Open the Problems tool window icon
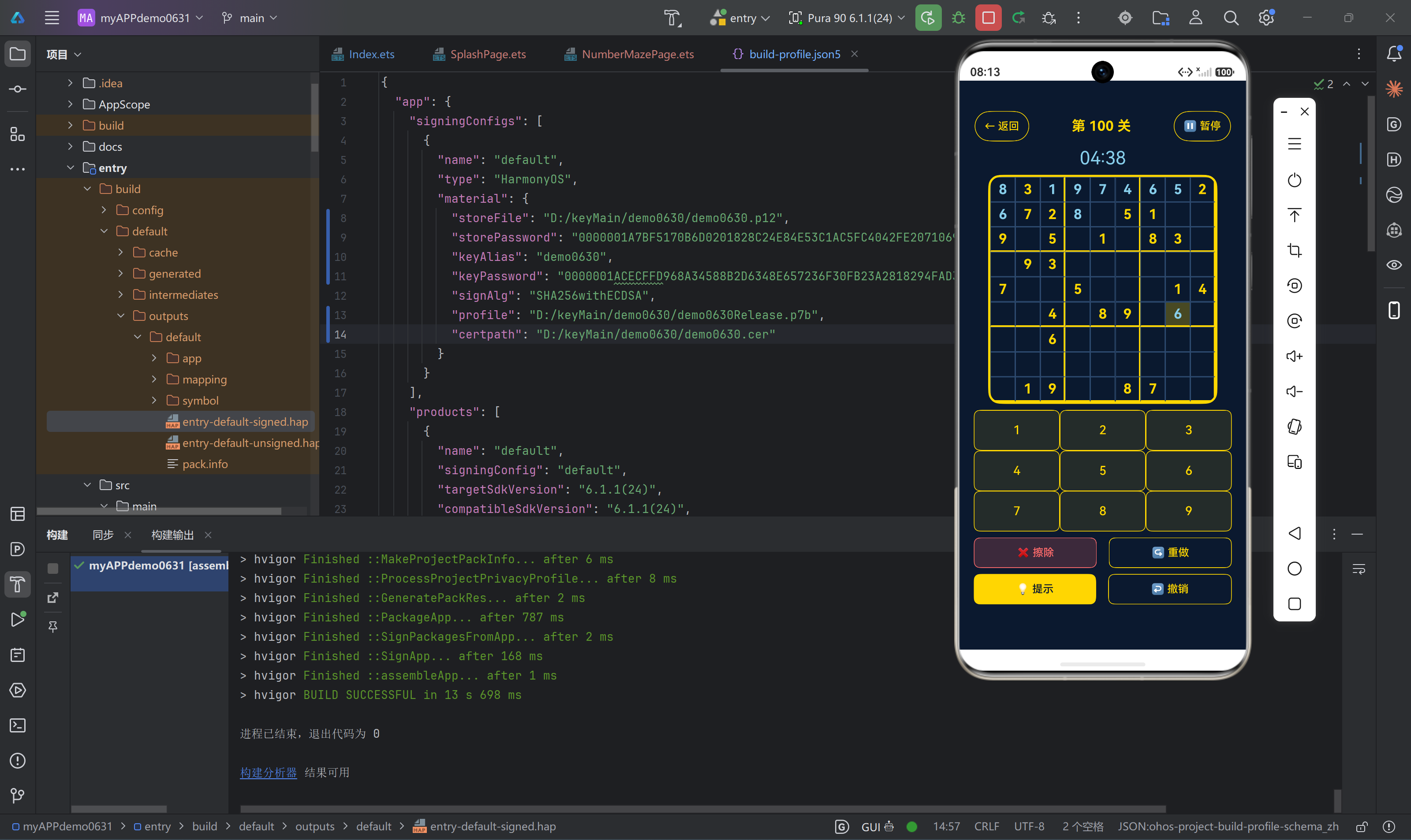Viewport: 1411px width, 840px height. [18, 760]
